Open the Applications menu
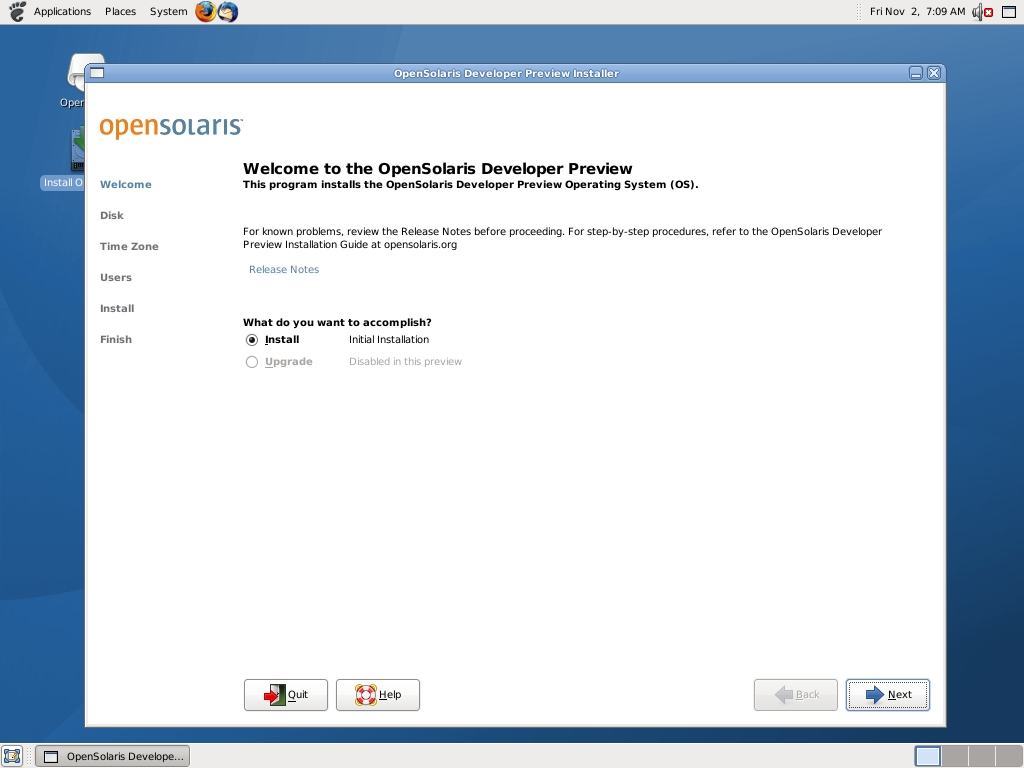Image resolution: width=1024 pixels, height=768 pixels. (62, 12)
